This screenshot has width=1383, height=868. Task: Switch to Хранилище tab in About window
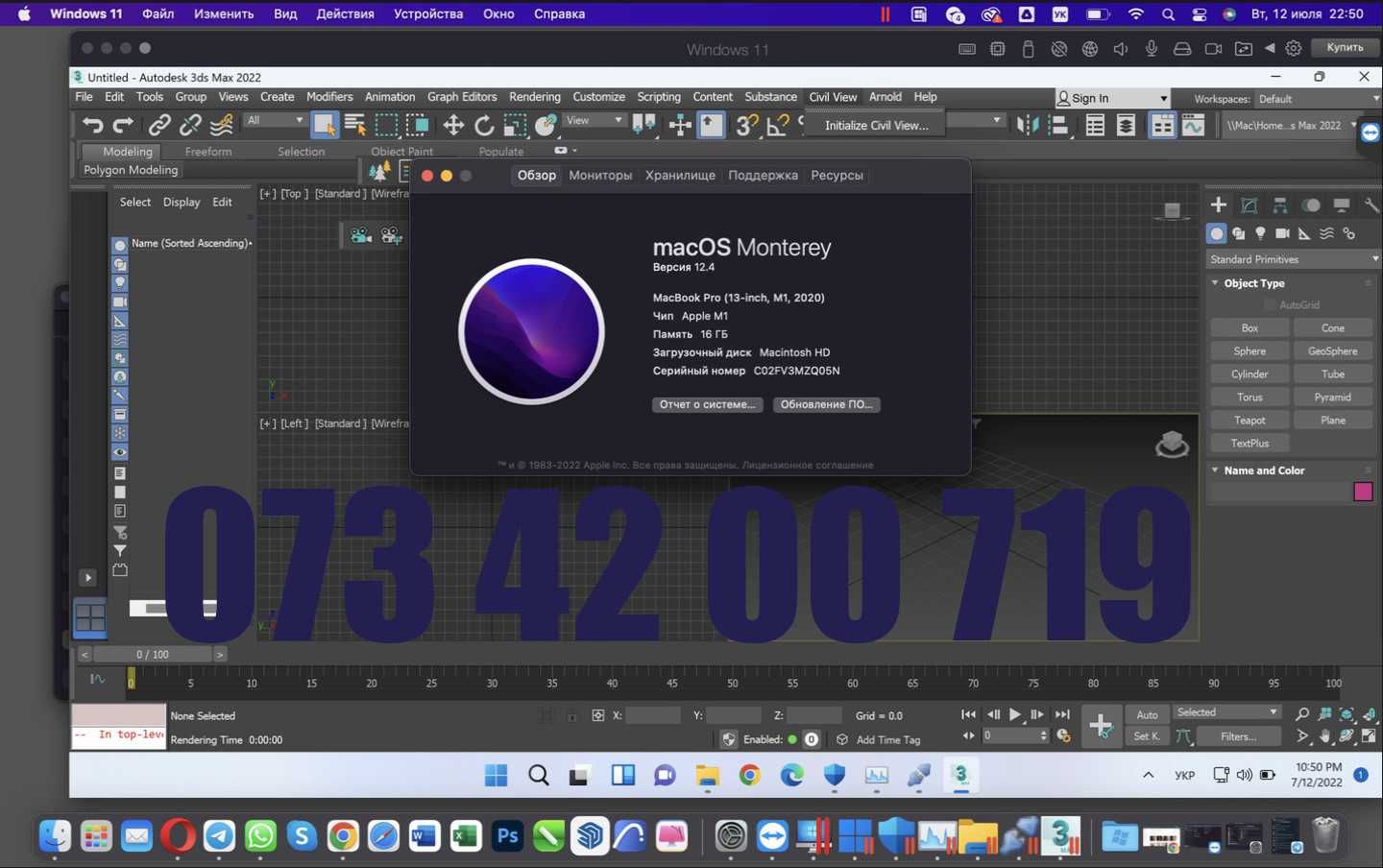[x=680, y=175]
